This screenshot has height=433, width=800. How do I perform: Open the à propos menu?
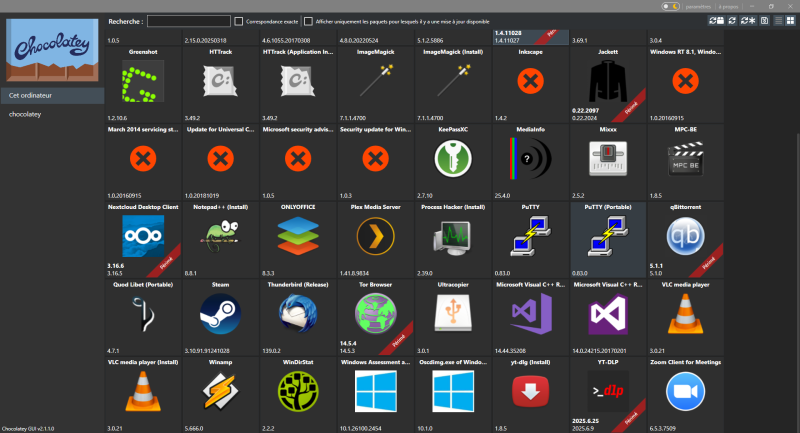click(728, 7)
